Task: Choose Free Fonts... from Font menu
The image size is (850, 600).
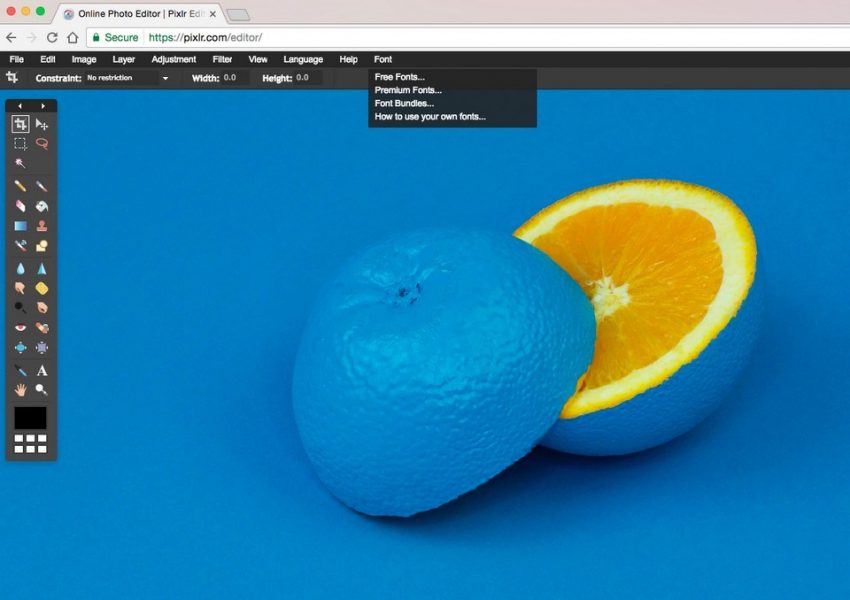Action: coord(399,77)
